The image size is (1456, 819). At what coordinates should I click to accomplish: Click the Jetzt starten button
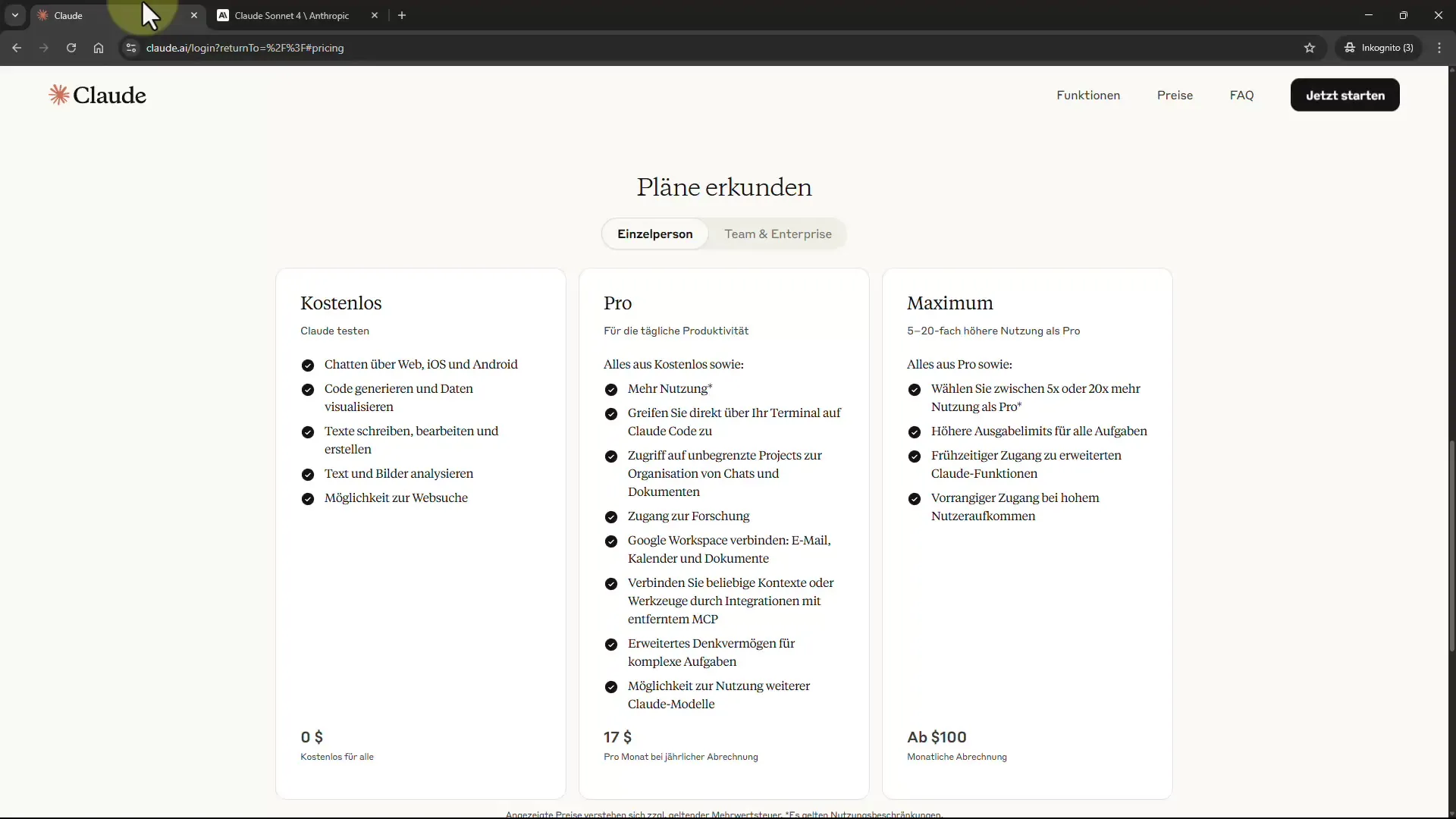coord(1345,95)
